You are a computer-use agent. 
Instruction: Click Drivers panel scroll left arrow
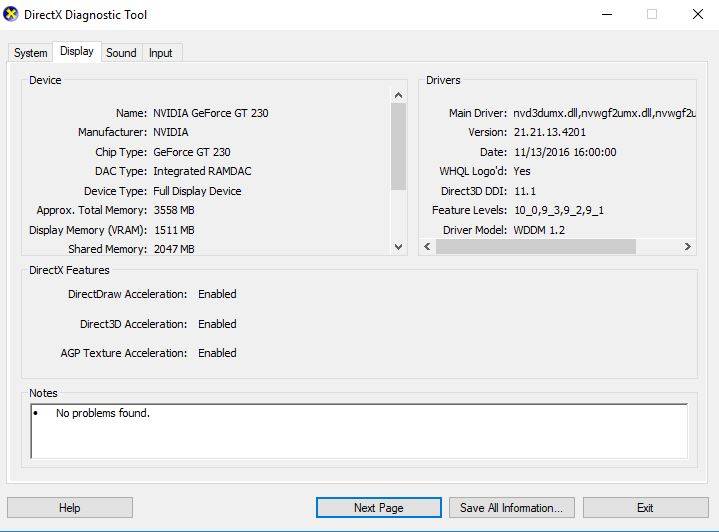coord(427,247)
